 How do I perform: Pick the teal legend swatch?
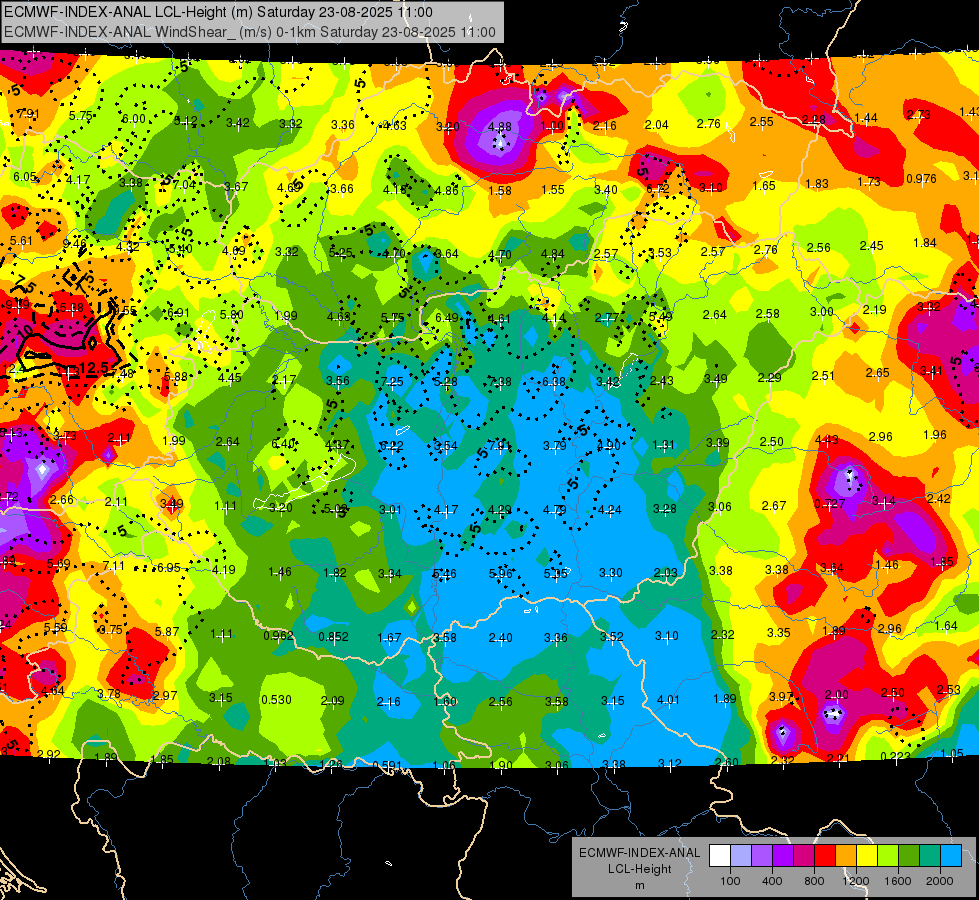pos(929,856)
